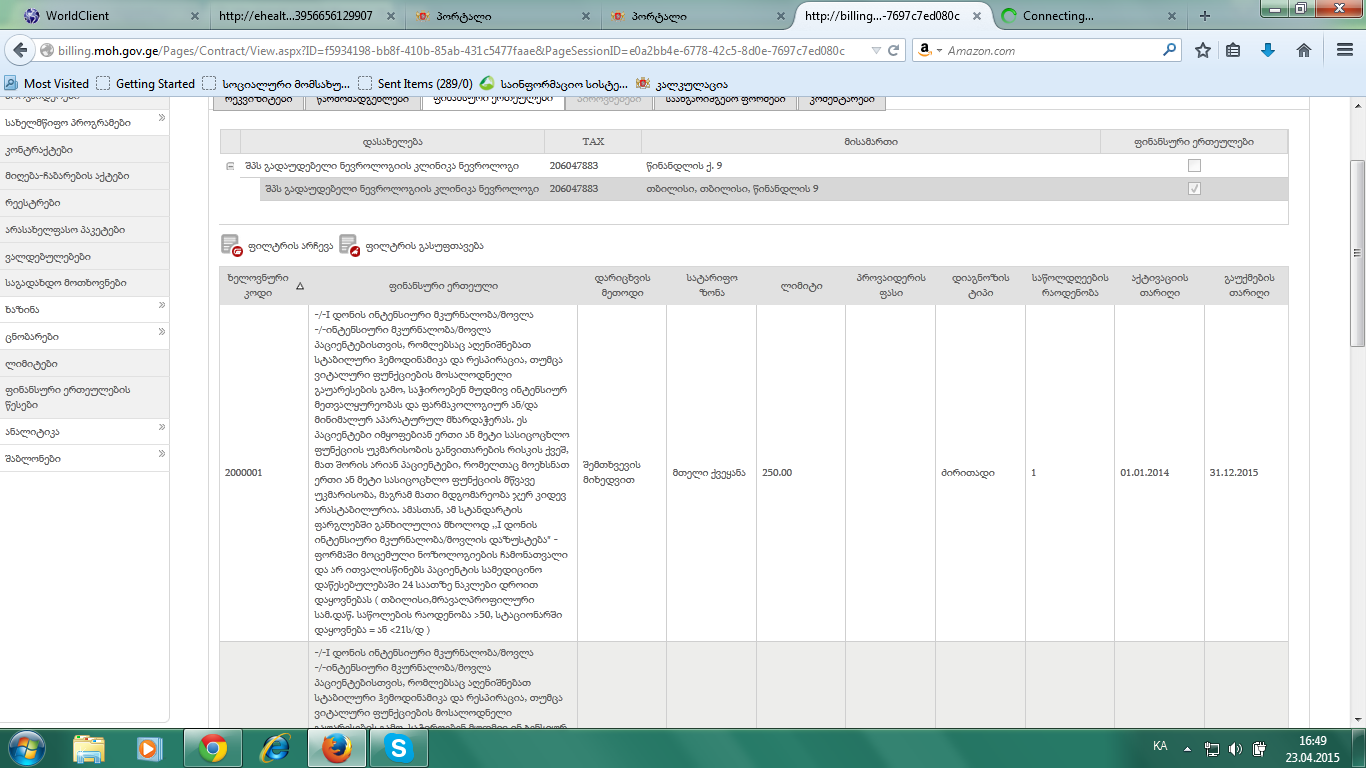1366x768 pixels.
Task: Tick the checkbox for 'წინანდლის ქ. 9' row
Action: click(1194, 166)
